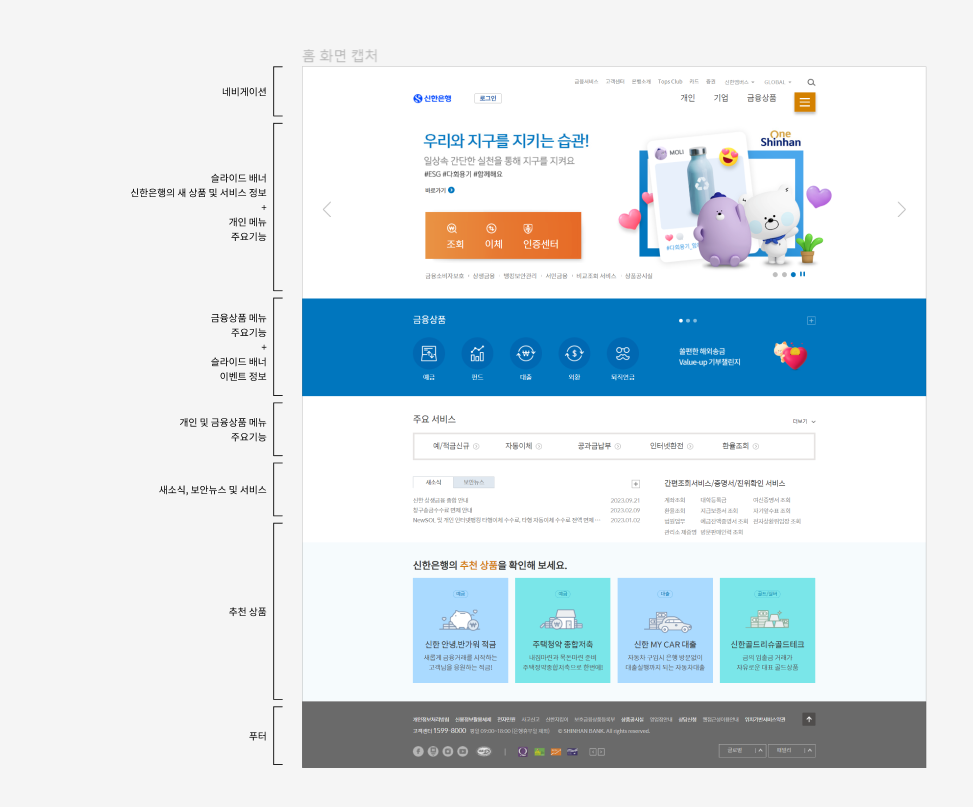This screenshot has width=973, height=807.
Task: Click the search magnifier icon
Action: [811, 83]
